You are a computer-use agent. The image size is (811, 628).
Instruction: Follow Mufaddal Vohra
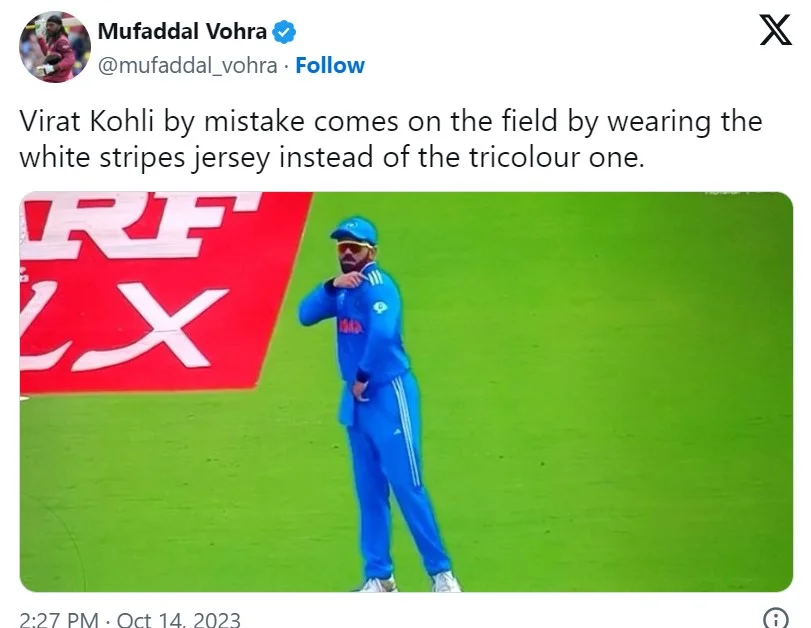coord(330,66)
